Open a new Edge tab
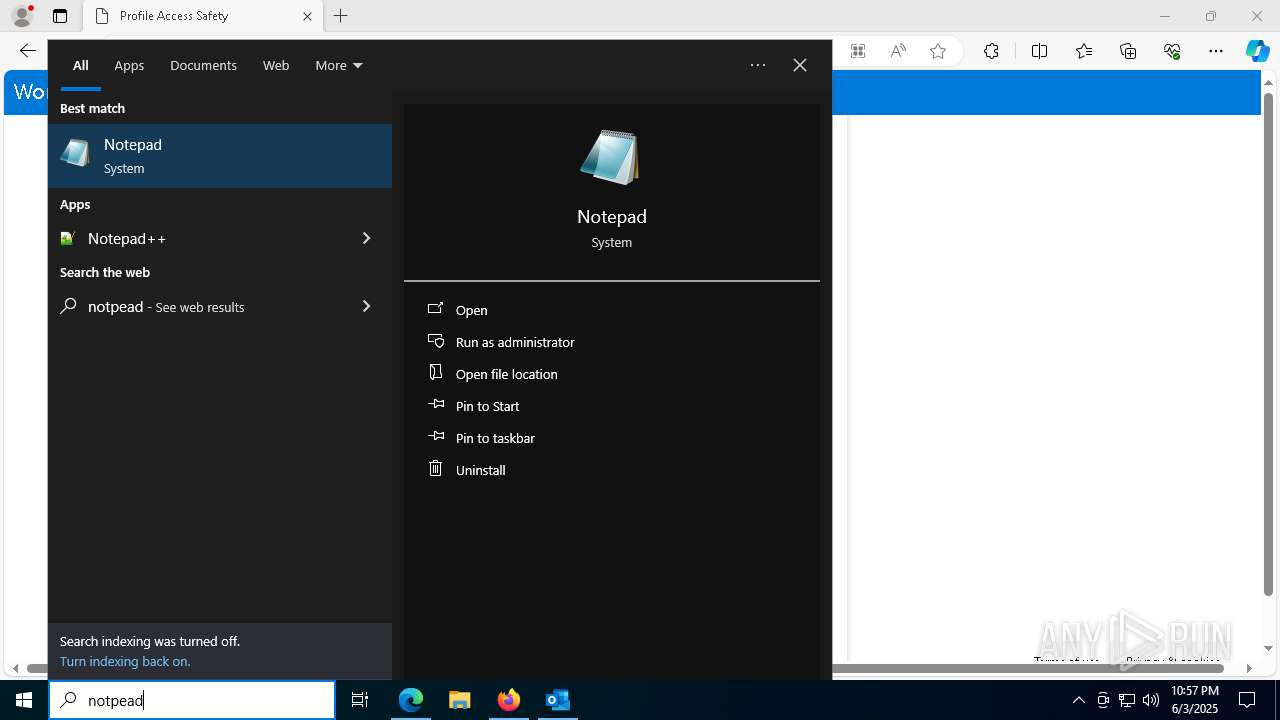Screen dimensions: 1280x720 pyautogui.click(x=341, y=16)
